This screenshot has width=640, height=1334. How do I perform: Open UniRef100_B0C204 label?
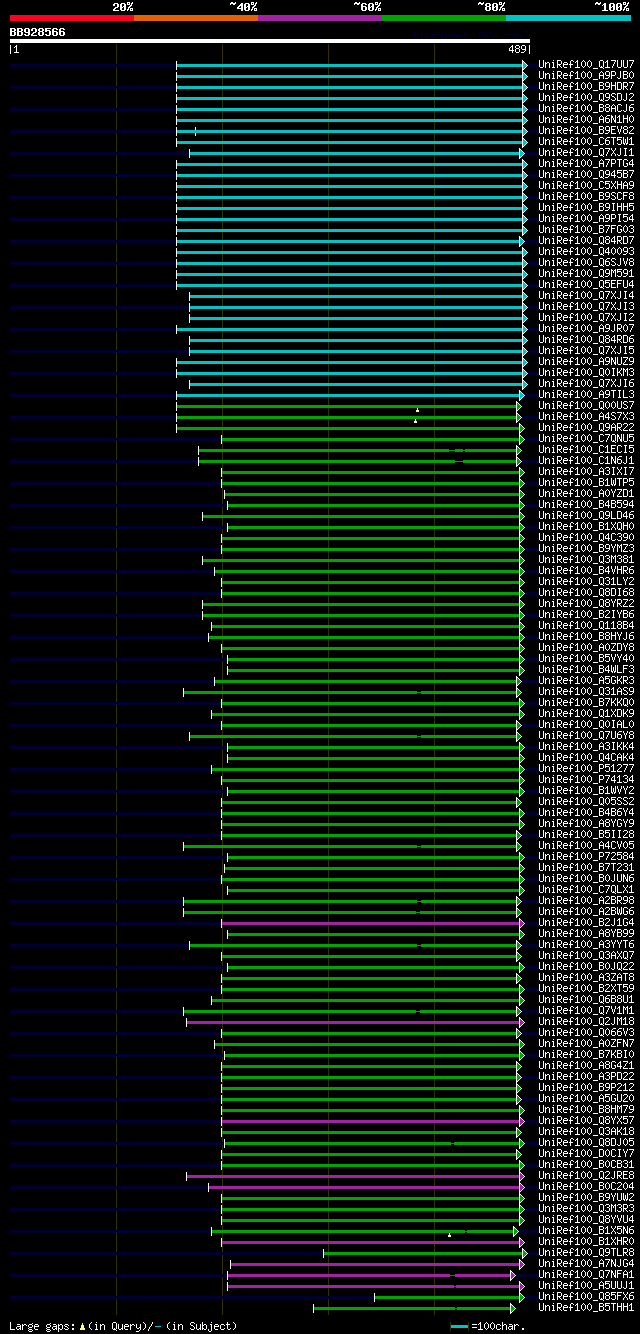pos(586,1186)
